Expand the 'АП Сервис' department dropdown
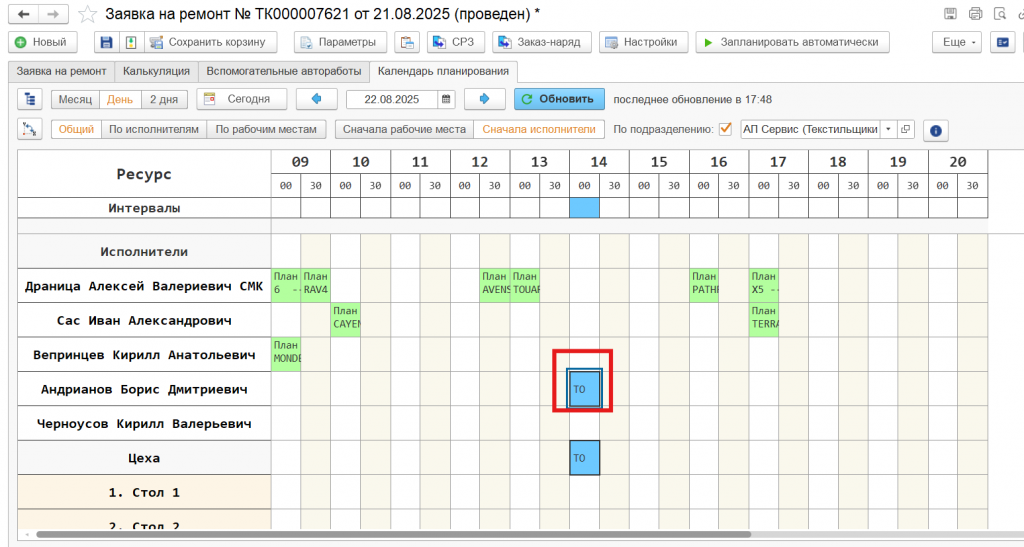Viewport: 1024px width, 547px height. click(887, 129)
